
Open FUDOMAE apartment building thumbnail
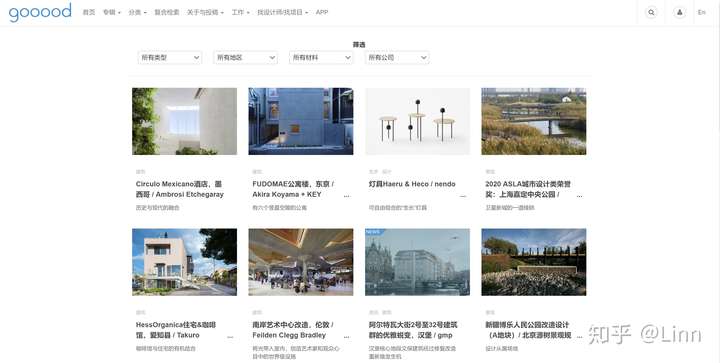pyautogui.click(x=301, y=121)
